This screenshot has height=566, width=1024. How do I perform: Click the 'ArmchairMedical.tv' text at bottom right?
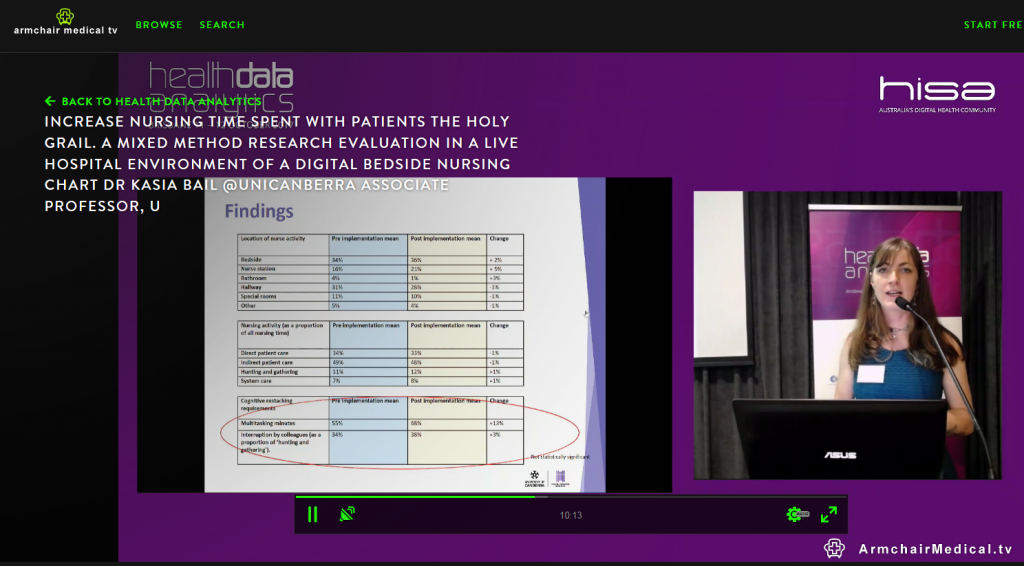(935, 549)
